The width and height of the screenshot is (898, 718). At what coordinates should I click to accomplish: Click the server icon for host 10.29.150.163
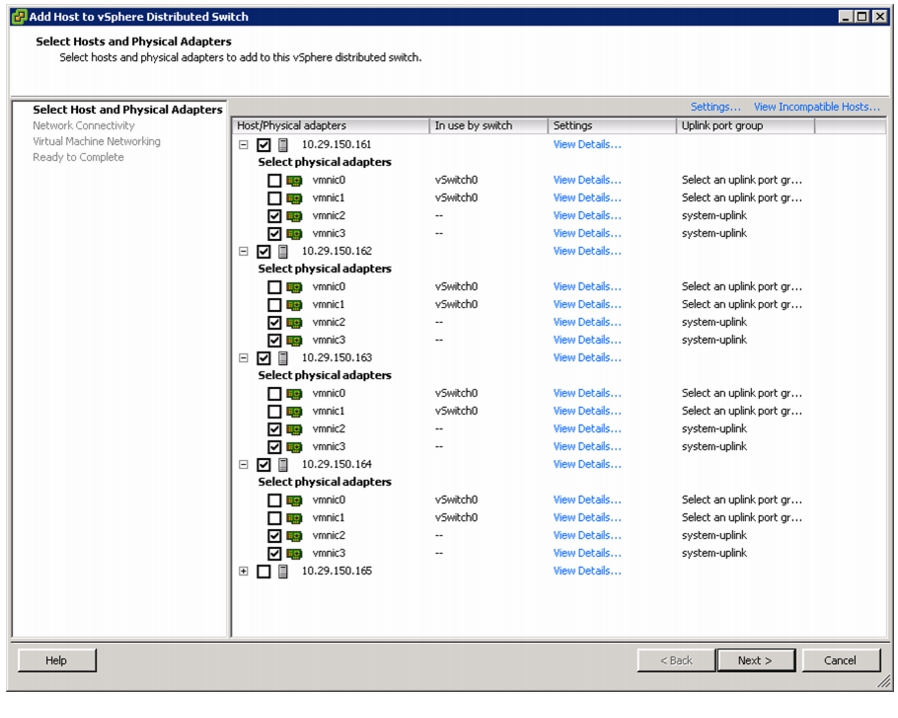283,358
